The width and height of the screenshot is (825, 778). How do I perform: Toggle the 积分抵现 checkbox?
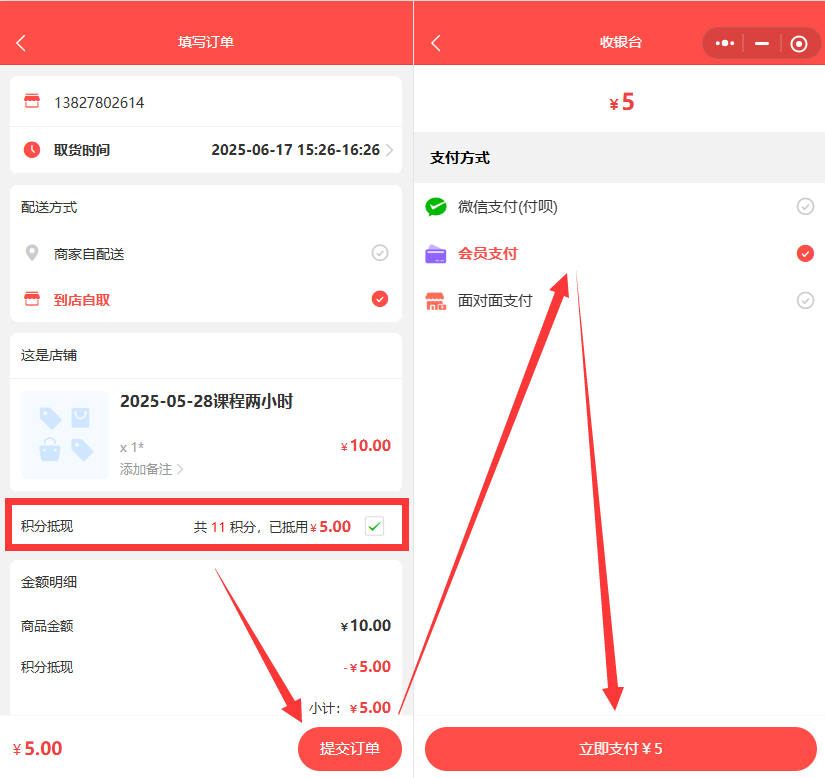pos(374,526)
